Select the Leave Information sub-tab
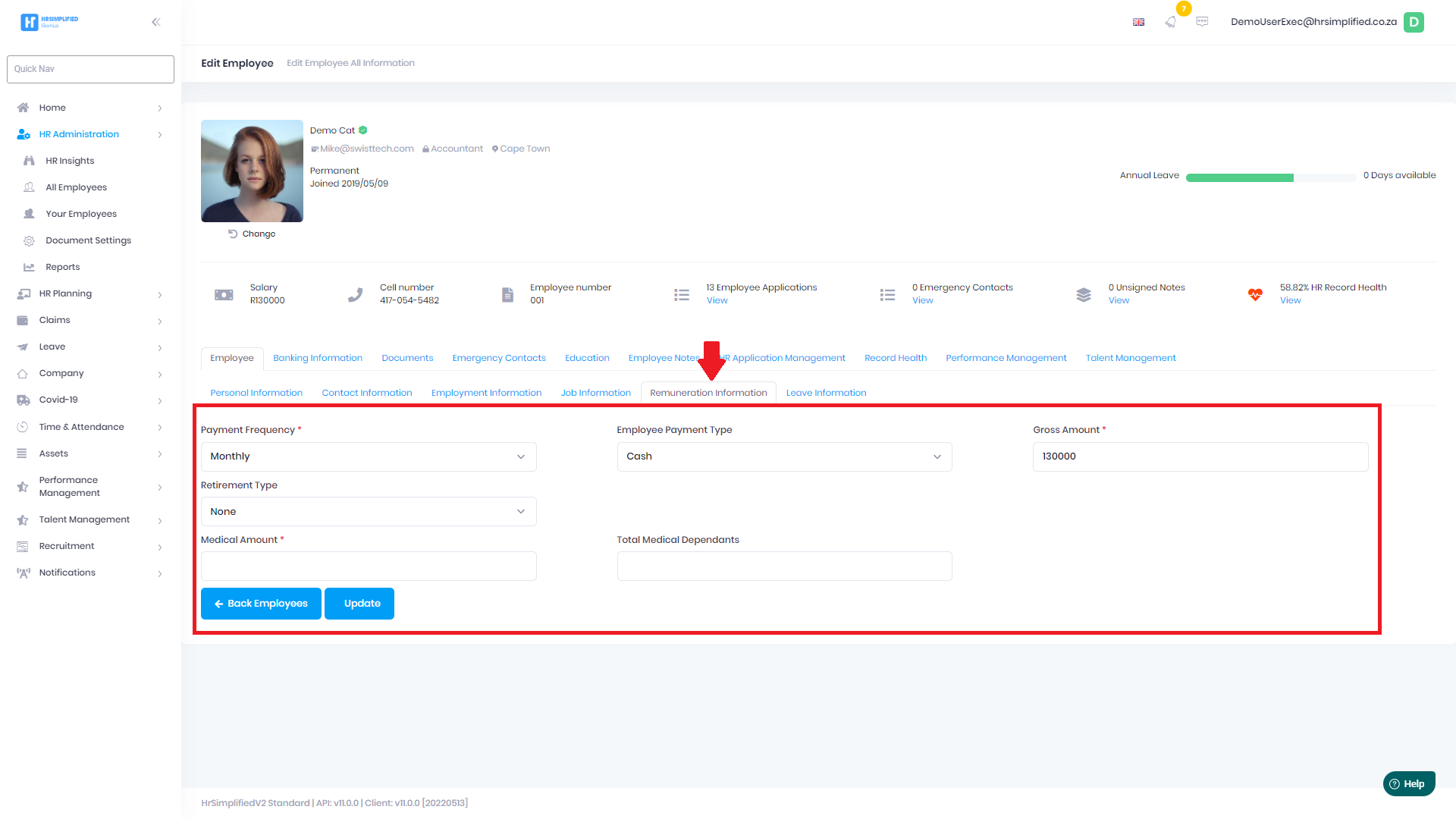1456x819 pixels. tap(826, 393)
